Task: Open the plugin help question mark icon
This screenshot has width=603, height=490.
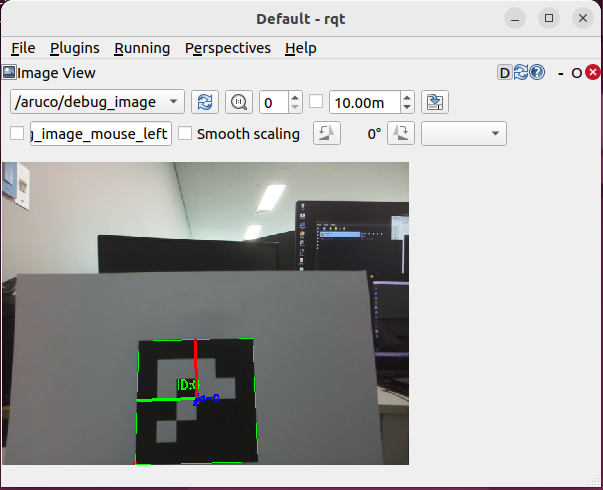Action: pyautogui.click(x=537, y=72)
